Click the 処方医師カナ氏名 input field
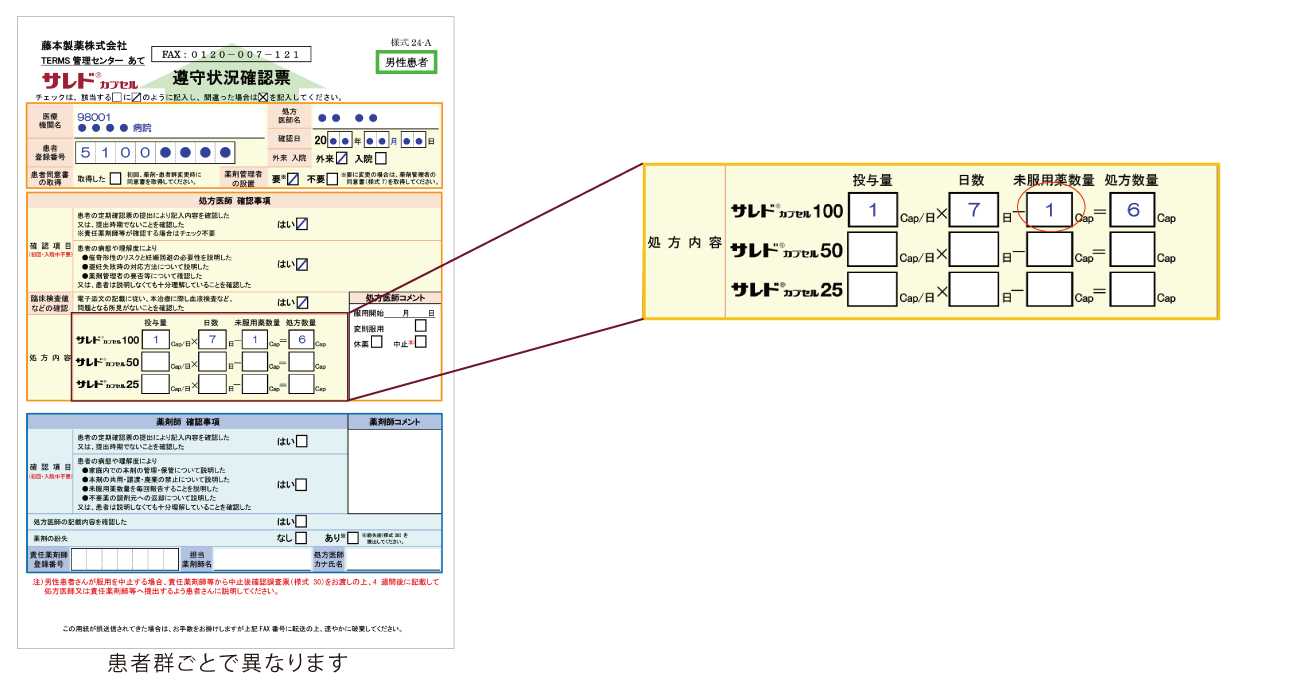Viewport: 1299px width, 680px height. 393,559
